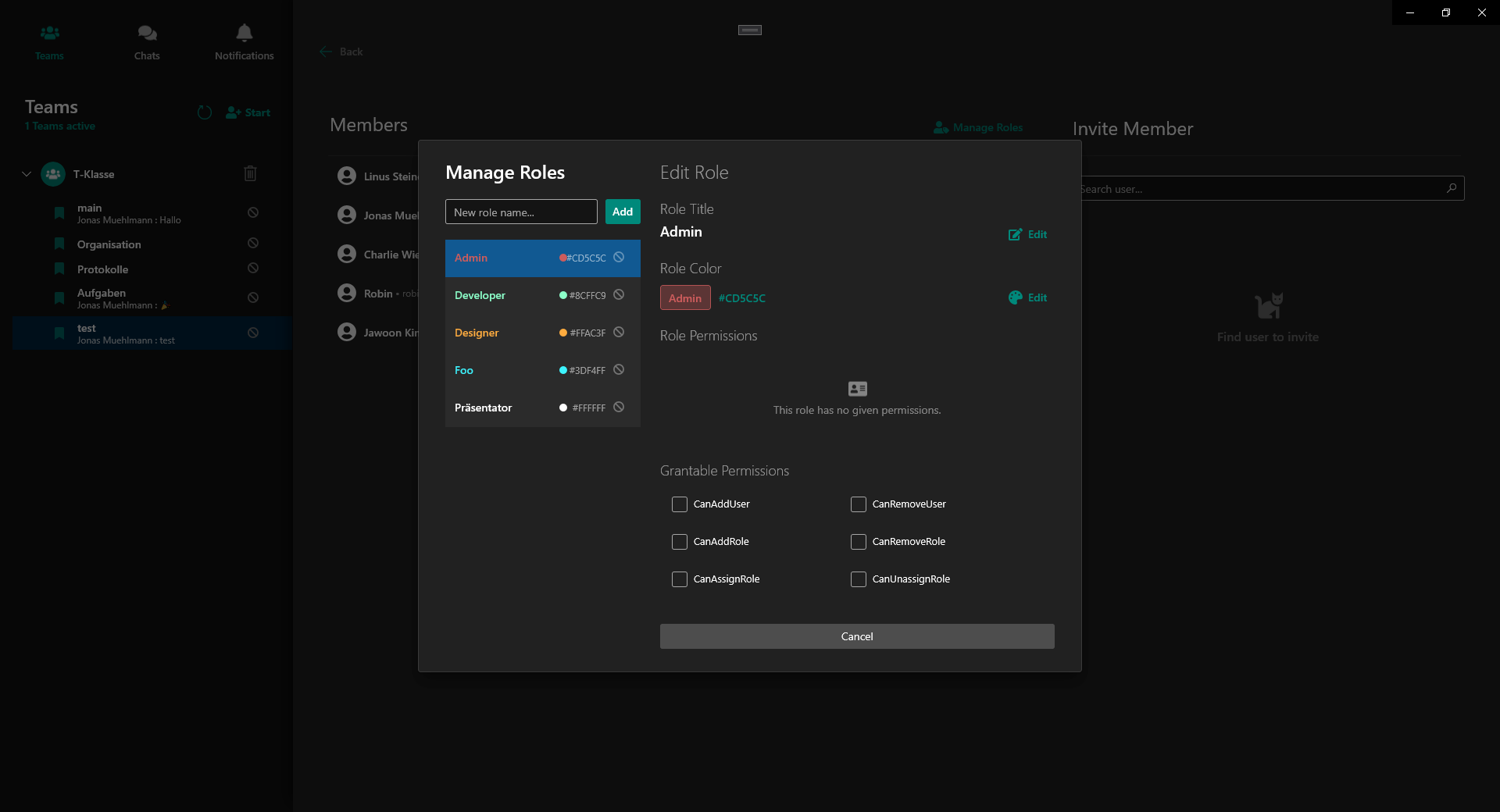Image resolution: width=1500 pixels, height=812 pixels.
Task: Select the Admin role row
Action: point(543,258)
